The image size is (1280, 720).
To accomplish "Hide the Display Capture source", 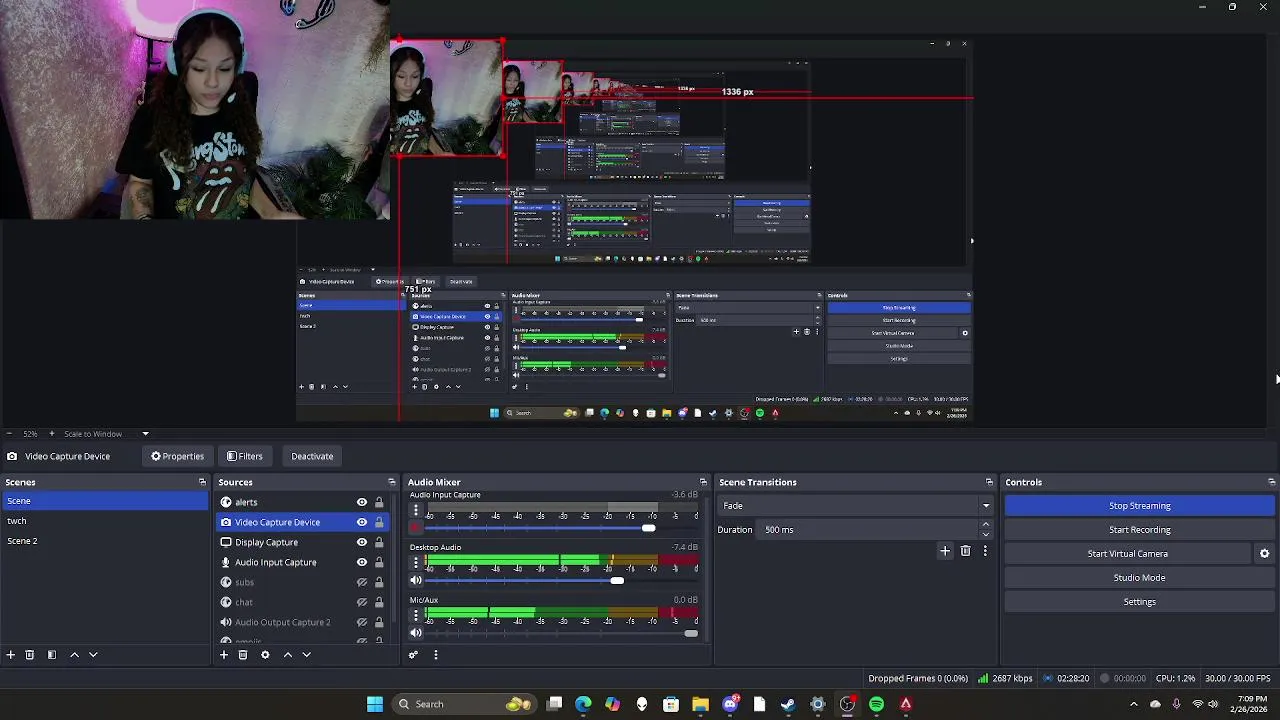I will click(362, 542).
